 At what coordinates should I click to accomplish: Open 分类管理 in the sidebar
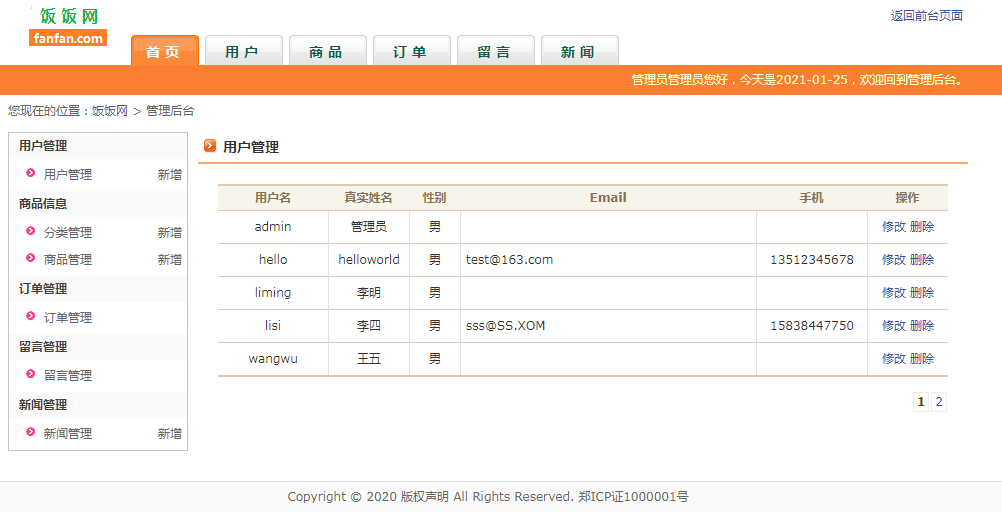[x=68, y=233]
